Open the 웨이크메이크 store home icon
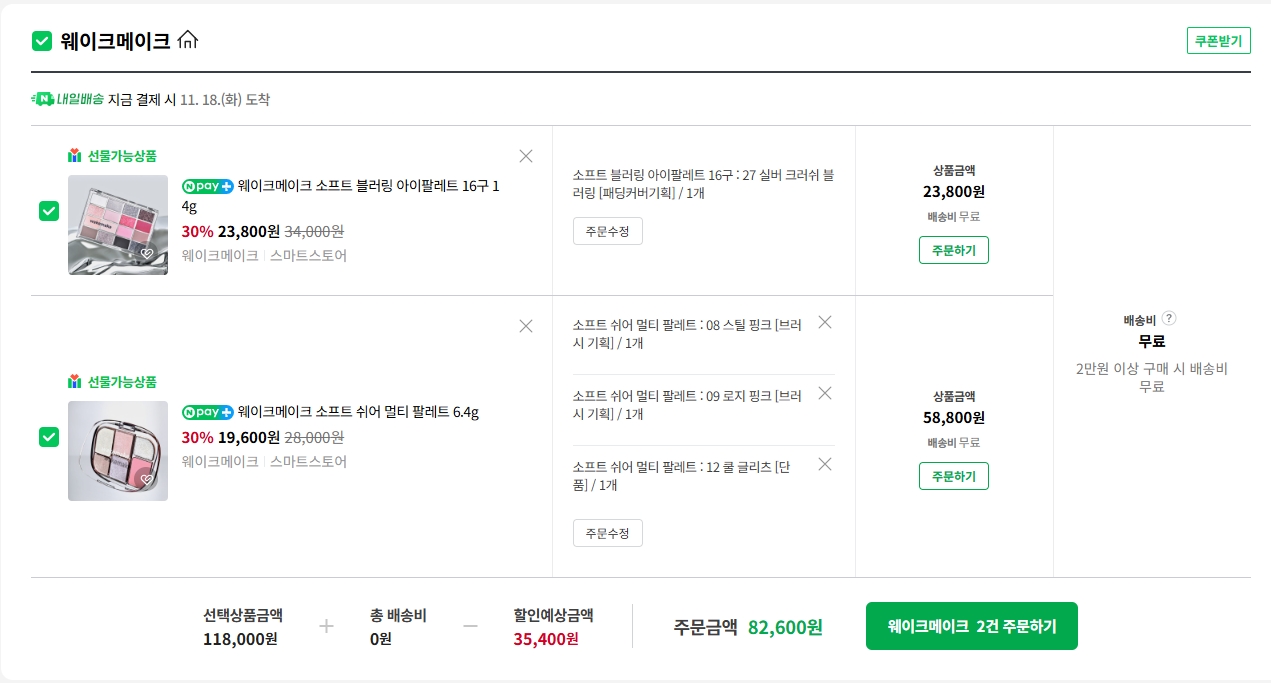This screenshot has height=683, width=1271. [x=188, y=41]
